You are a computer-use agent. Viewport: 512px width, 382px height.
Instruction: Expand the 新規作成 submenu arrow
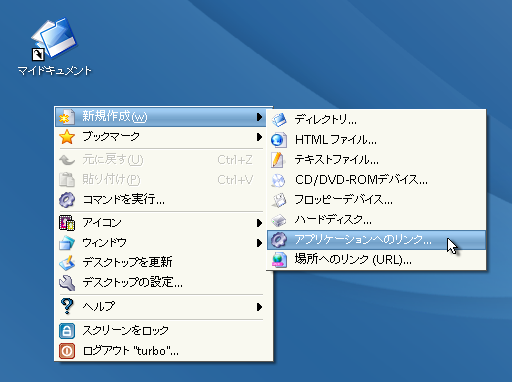pyautogui.click(x=259, y=117)
